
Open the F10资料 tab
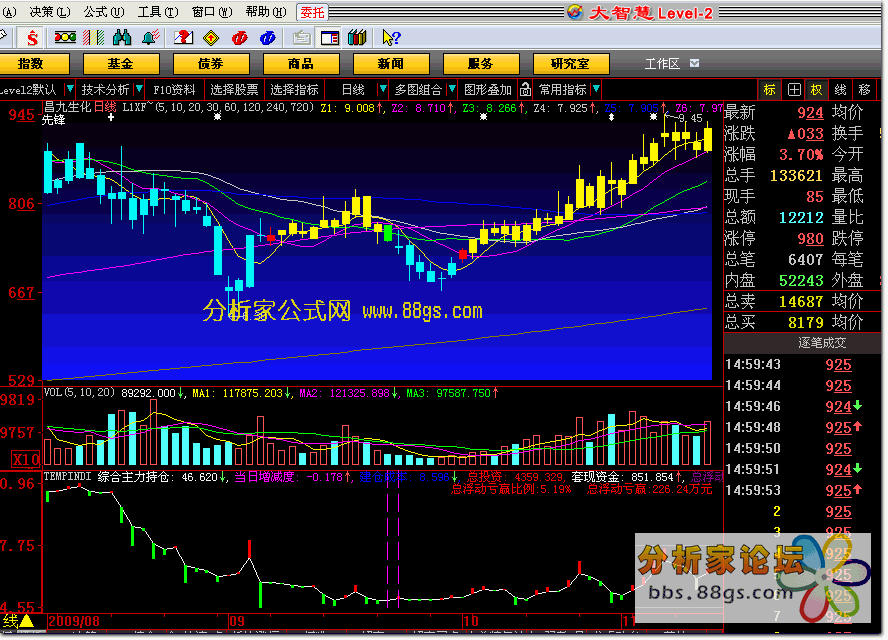point(174,89)
